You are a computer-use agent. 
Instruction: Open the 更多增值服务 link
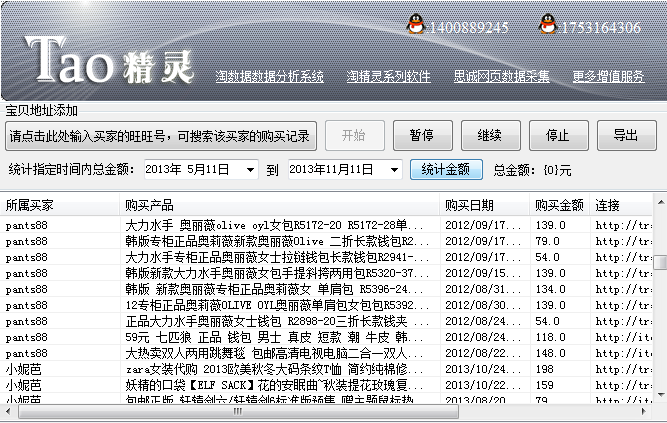click(608, 77)
